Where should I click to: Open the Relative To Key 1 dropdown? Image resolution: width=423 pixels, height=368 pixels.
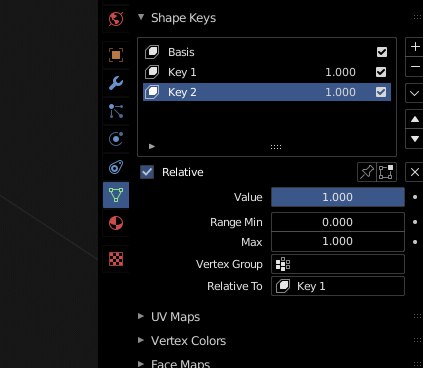point(338,286)
